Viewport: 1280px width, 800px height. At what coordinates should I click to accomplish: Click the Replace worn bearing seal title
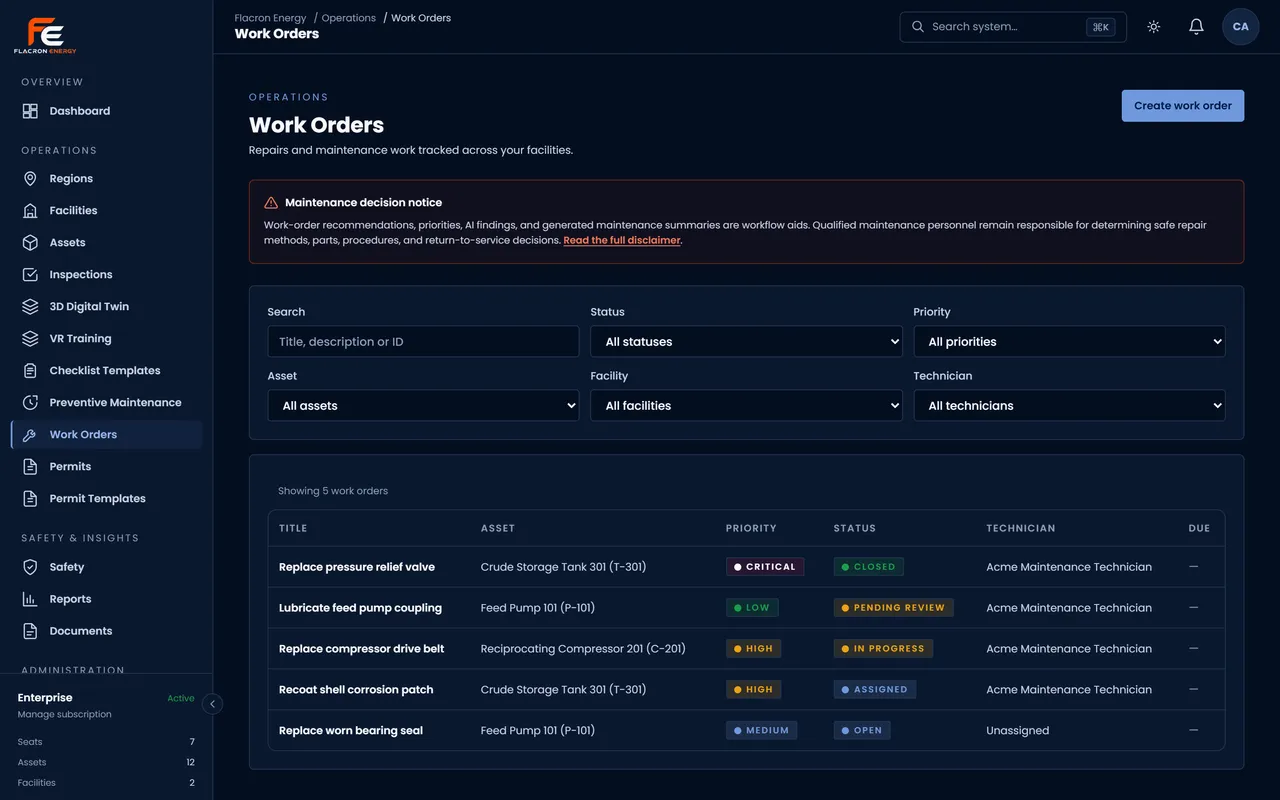pyautogui.click(x=351, y=731)
